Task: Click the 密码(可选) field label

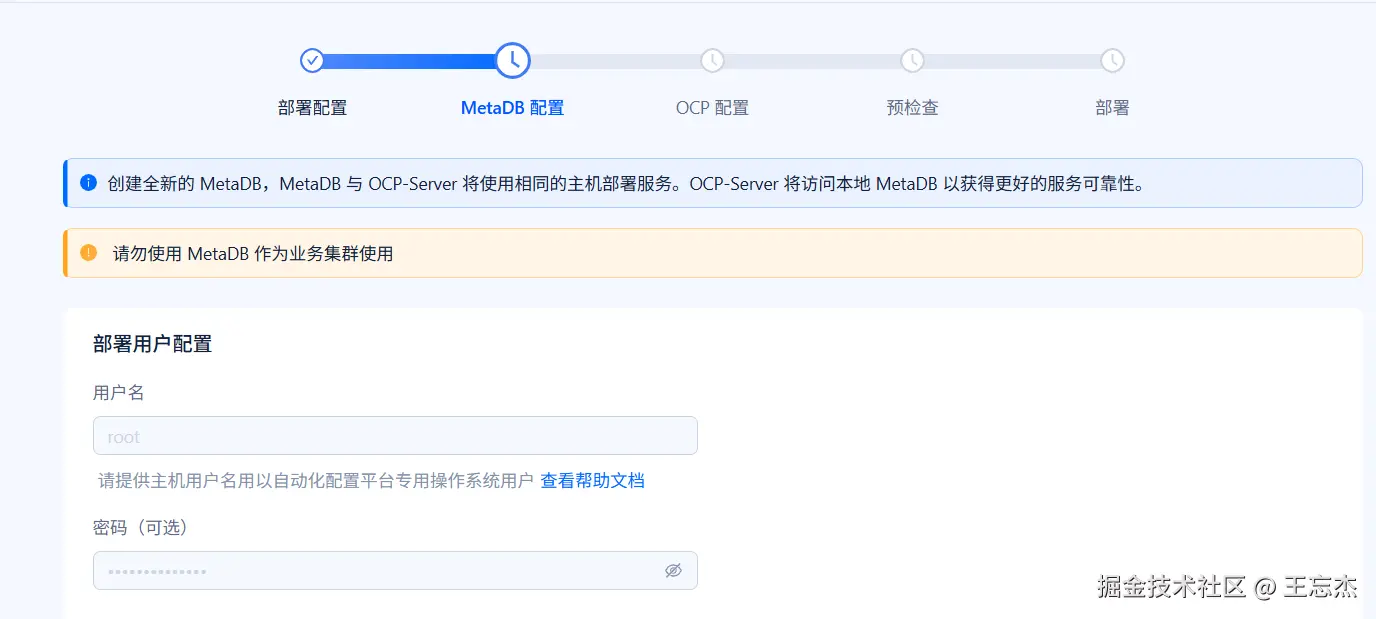Action: click(140, 527)
